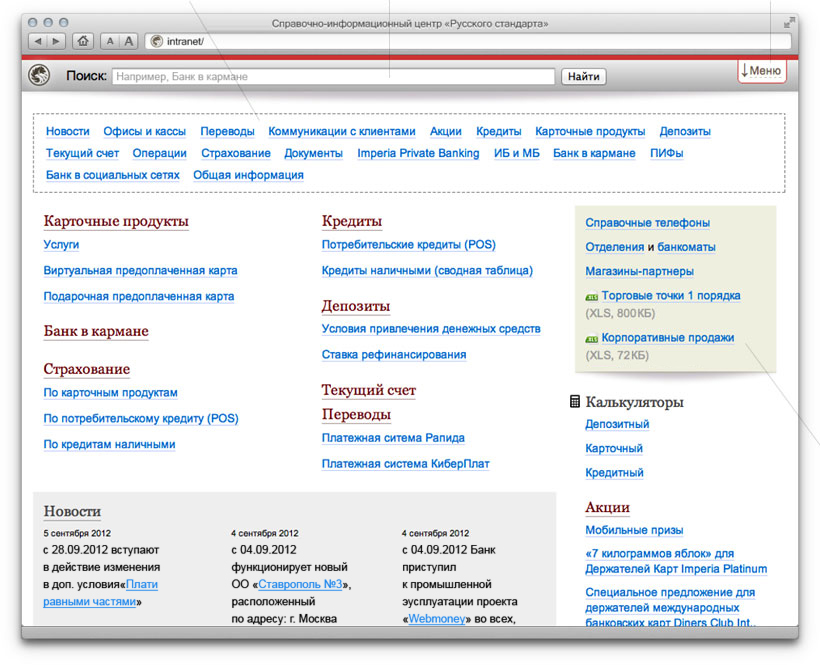820x665 pixels.
Task: Increase text size with large A button
Action: [x=128, y=41]
